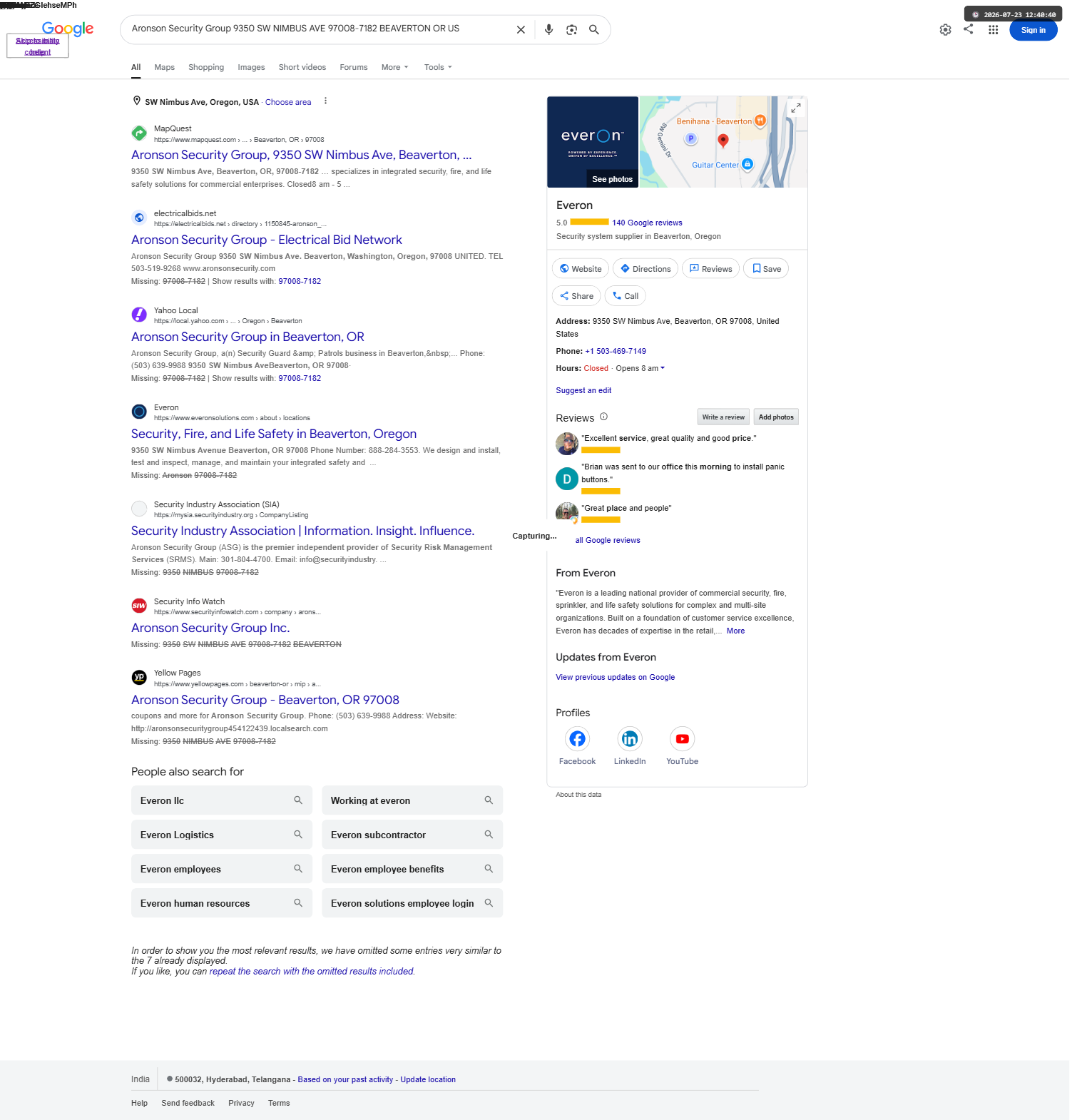Open Aronson Security Group Electrical Bid Network result
The height and width of the screenshot is (1120, 1082).
click(267, 240)
